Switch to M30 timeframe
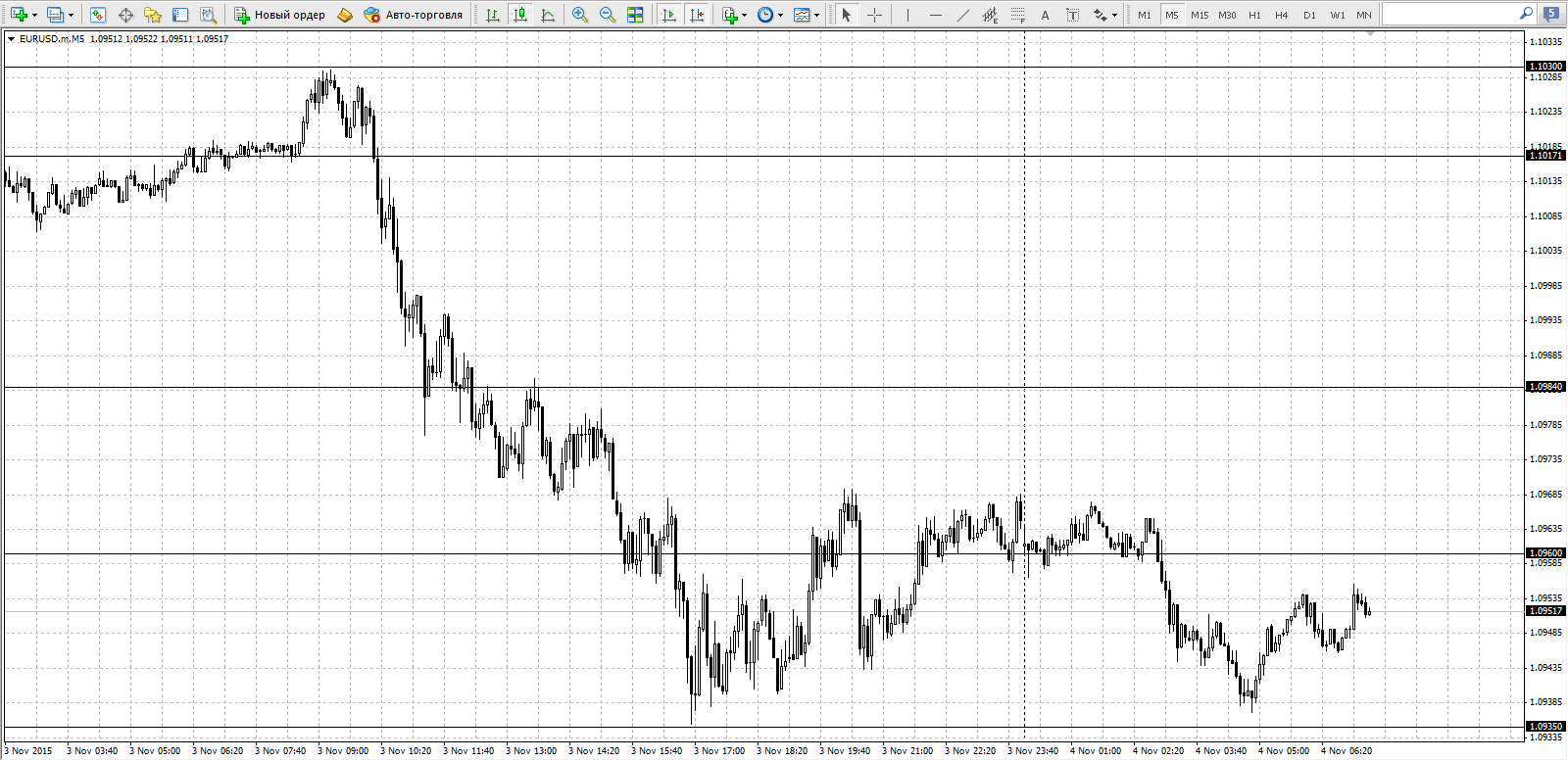The height and width of the screenshot is (761, 1568). (1227, 15)
